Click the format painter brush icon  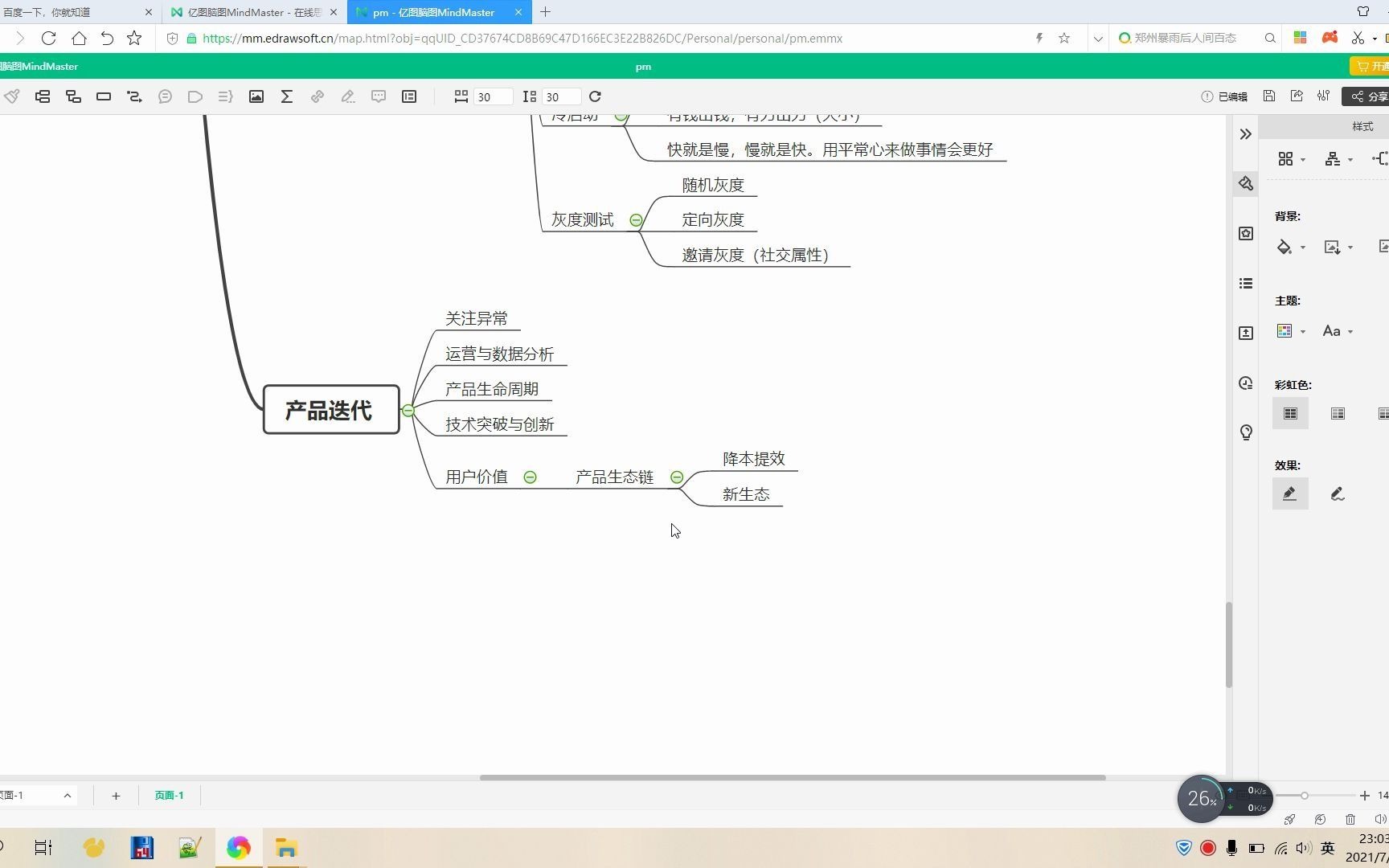(11, 96)
